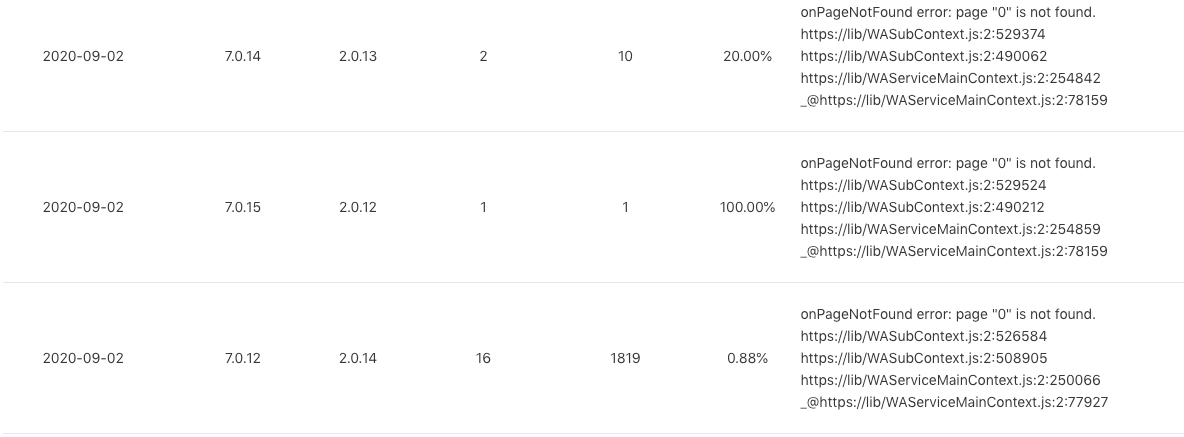Open WAServiceMainContext.js:2:254842 stack line
Screen dimensions: 1184x437
click(951, 78)
